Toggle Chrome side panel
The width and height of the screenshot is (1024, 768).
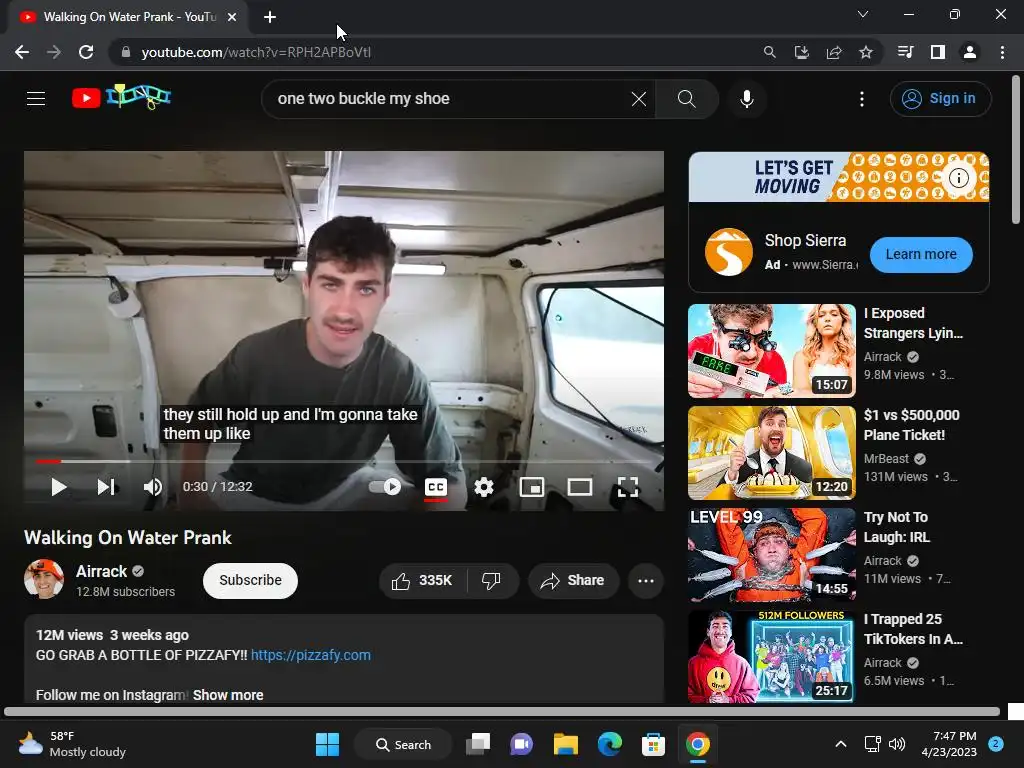tap(938, 52)
